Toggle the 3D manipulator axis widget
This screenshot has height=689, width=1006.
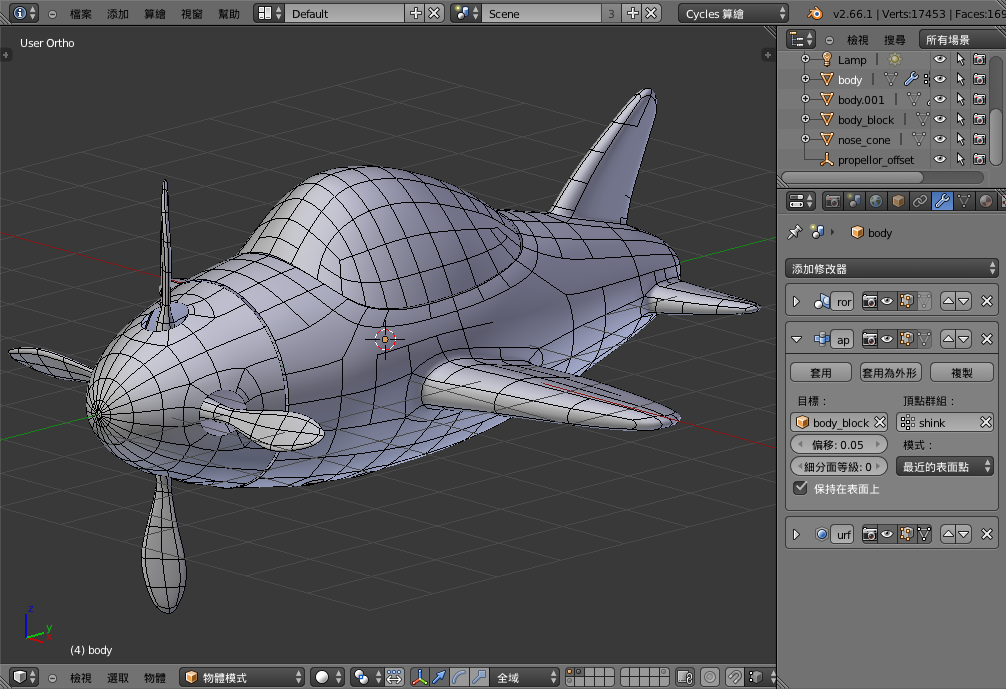point(419,677)
